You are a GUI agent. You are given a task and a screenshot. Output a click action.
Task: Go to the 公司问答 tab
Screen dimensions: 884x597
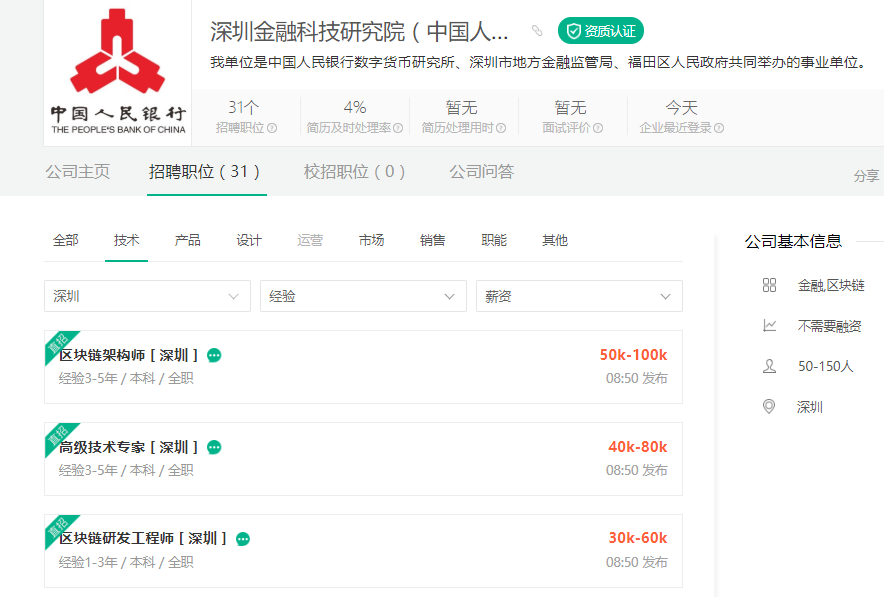pyautogui.click(x=481, y=171)
